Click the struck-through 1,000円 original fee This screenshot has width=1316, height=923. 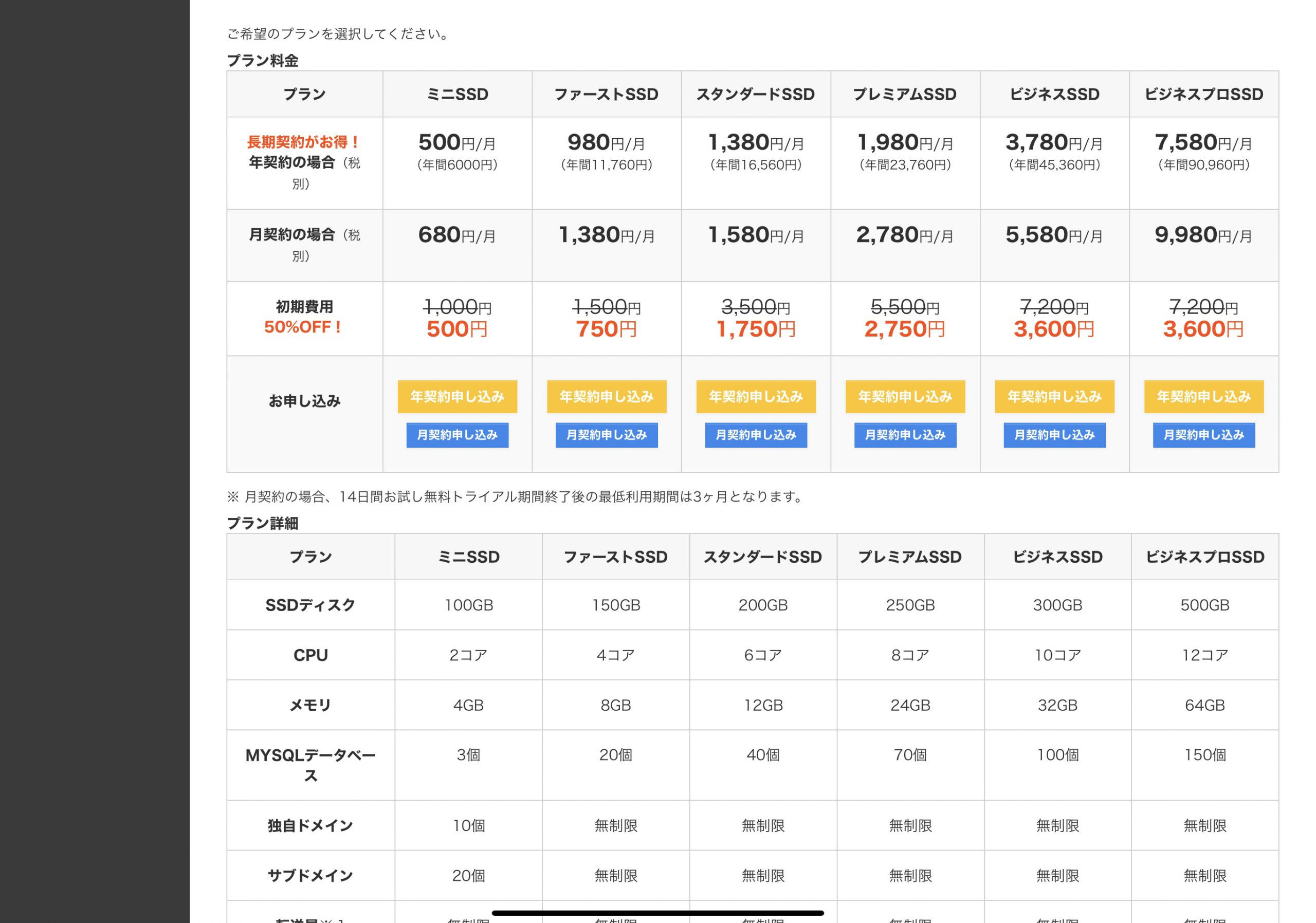click(458, 307)
